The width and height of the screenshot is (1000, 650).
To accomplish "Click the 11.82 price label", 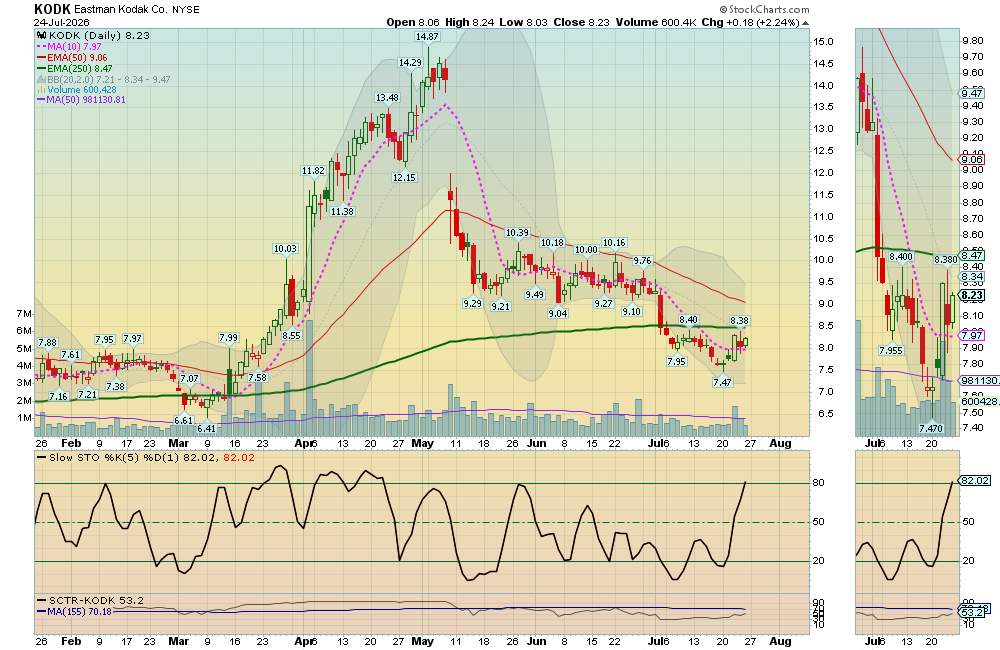I will [x=313, y=170].
